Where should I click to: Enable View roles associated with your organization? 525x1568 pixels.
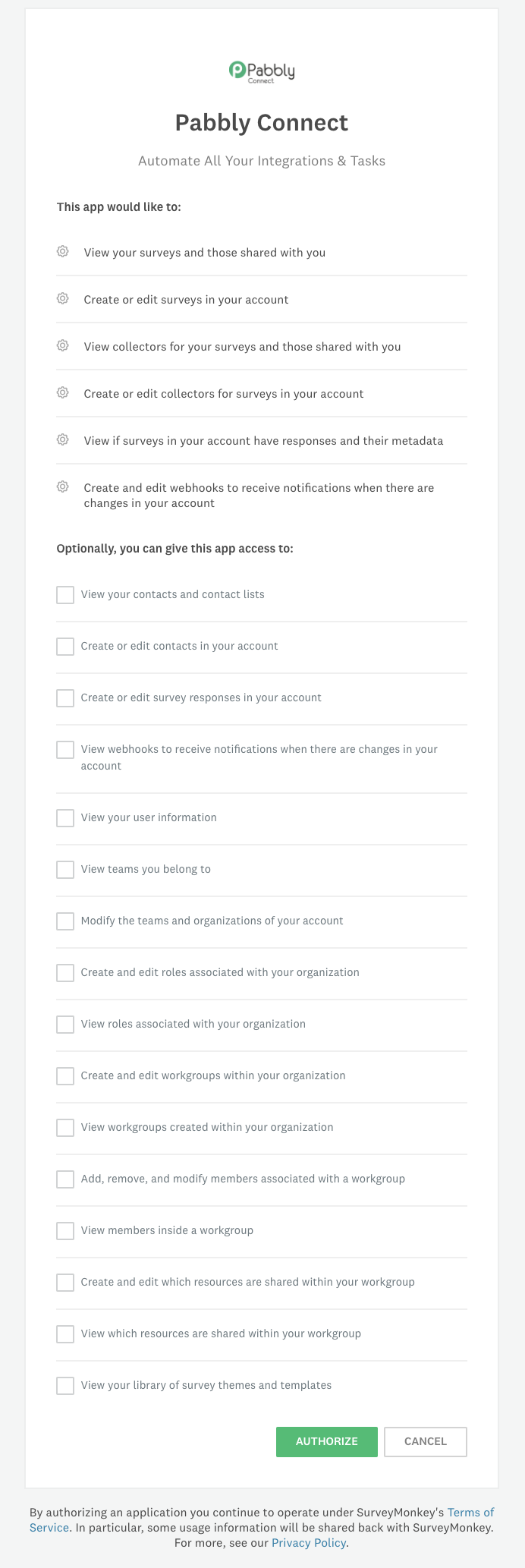click(x=65, y=1024)
